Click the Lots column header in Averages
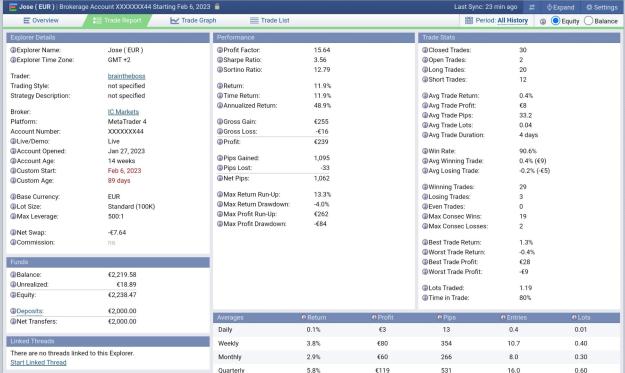 tap(581, 318)
